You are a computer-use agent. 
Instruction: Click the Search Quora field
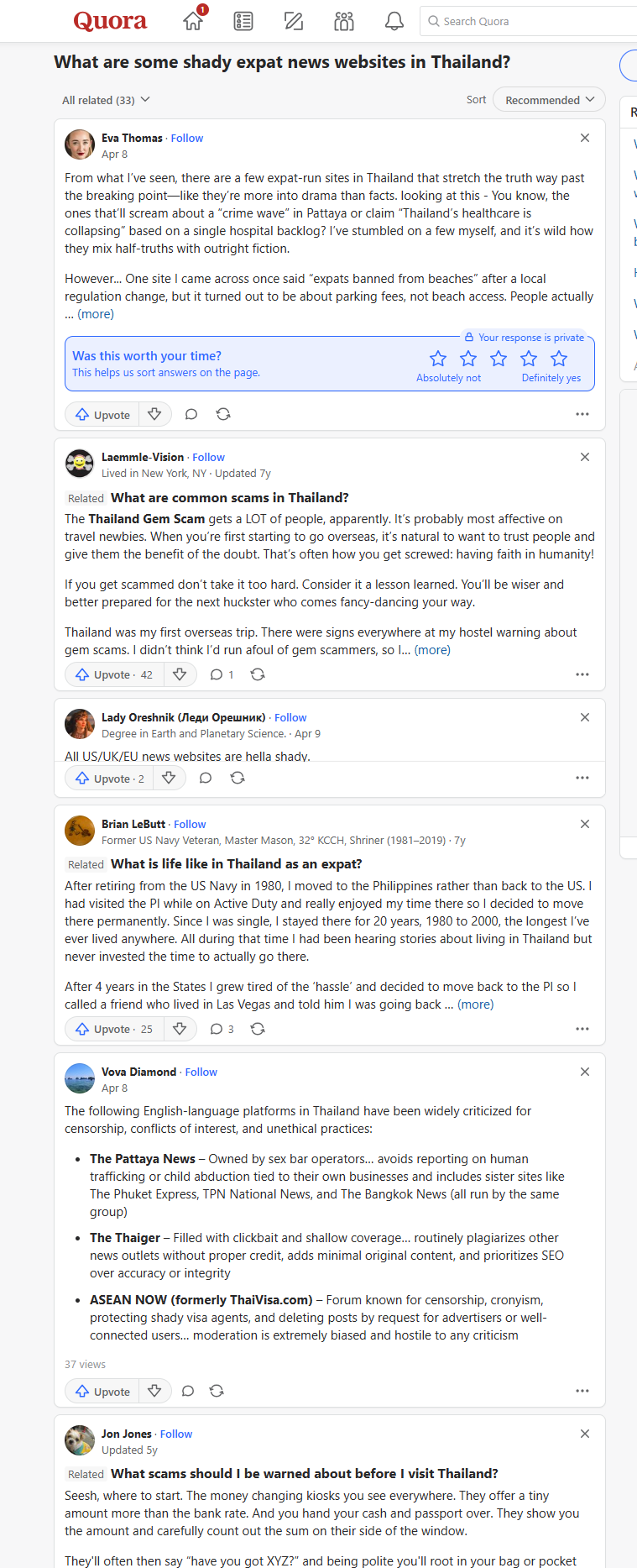529,21
